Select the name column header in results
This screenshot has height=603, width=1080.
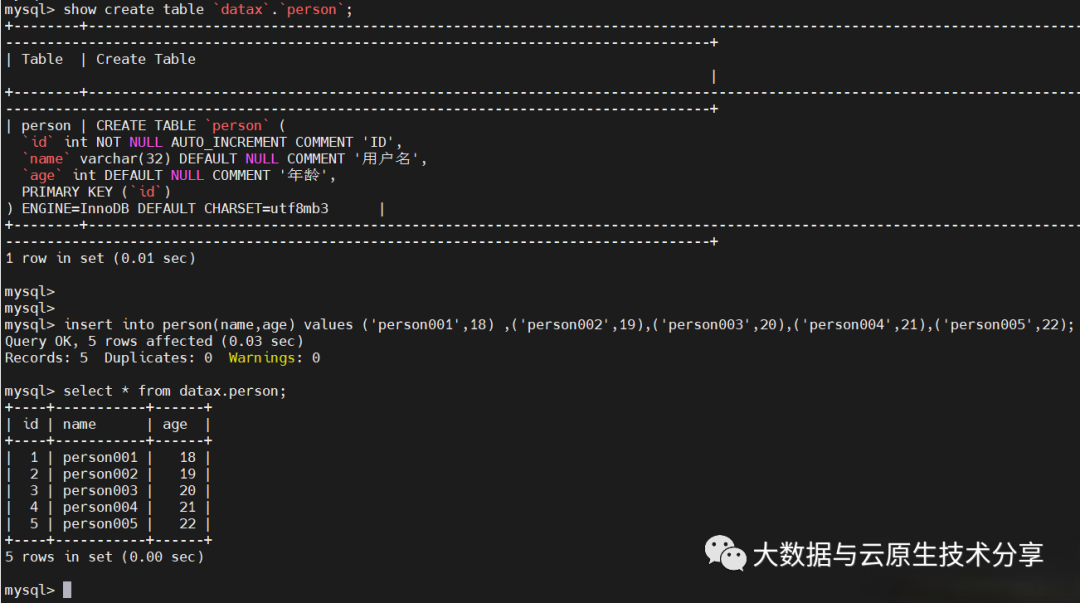click(79, 424)
